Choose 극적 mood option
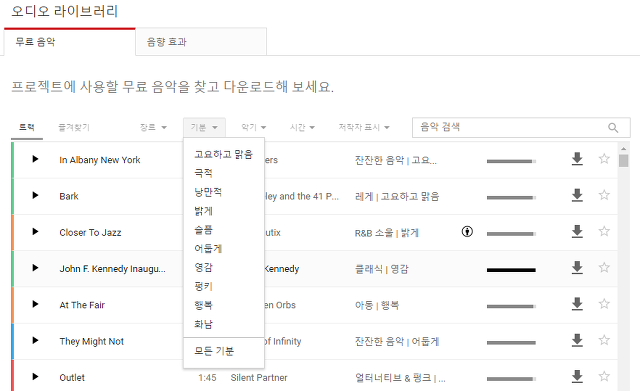Image resolution: width=640 pixels, height=391 pixels. [224, 173]
